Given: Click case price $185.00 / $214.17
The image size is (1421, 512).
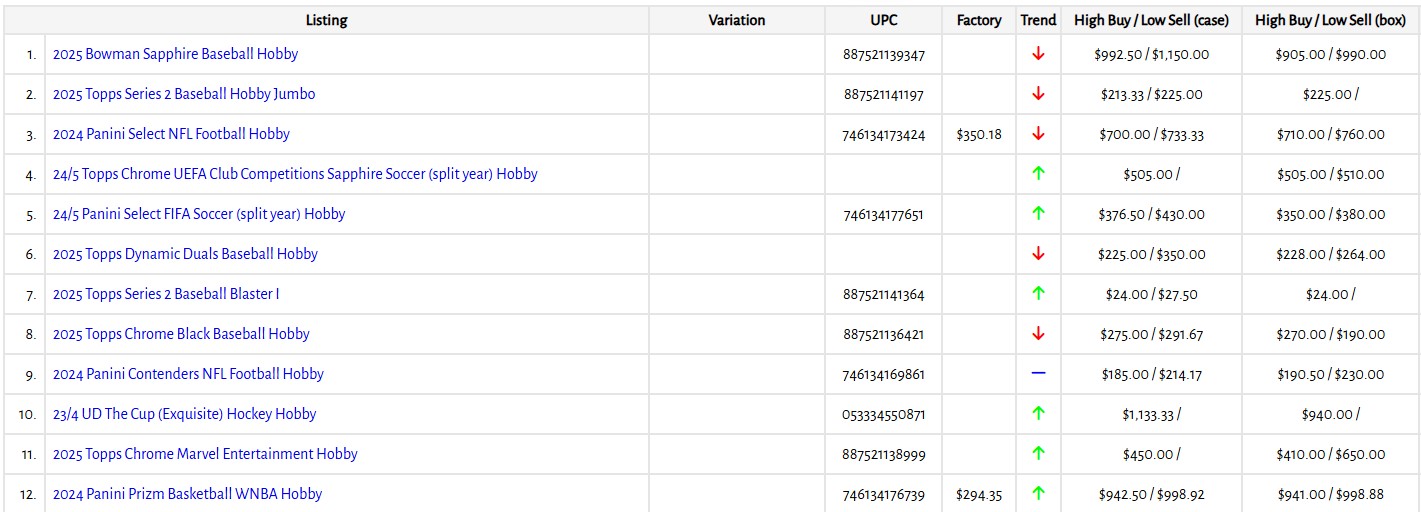Looking at the screenshot, I should [x=1152, y=375].
